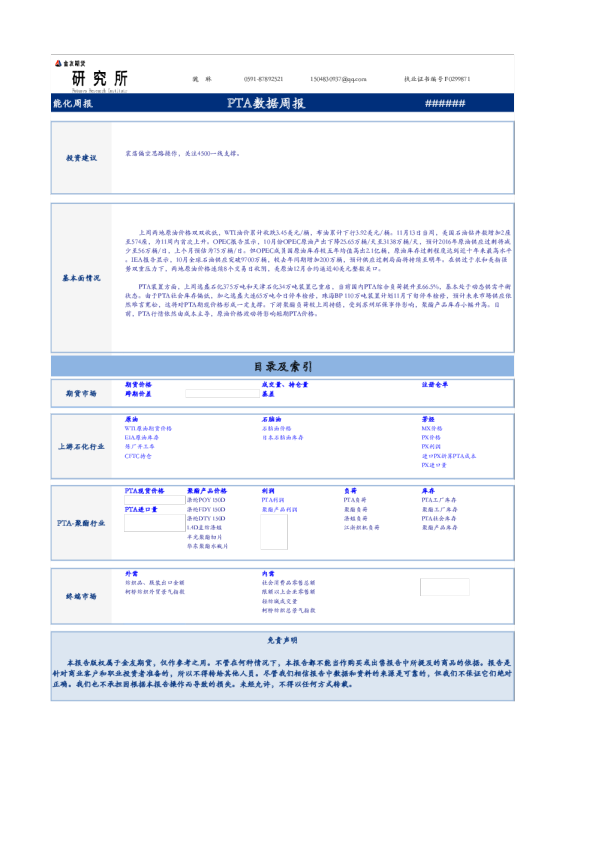
Task: Click the 0591 phone number in header
Action: click(x=263, y=79)
